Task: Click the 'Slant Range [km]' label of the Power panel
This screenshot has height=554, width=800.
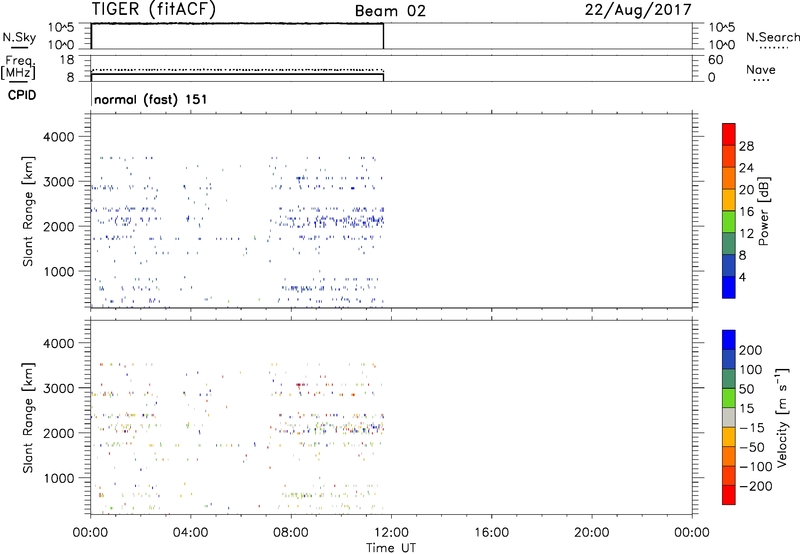Action: (28, 211)
